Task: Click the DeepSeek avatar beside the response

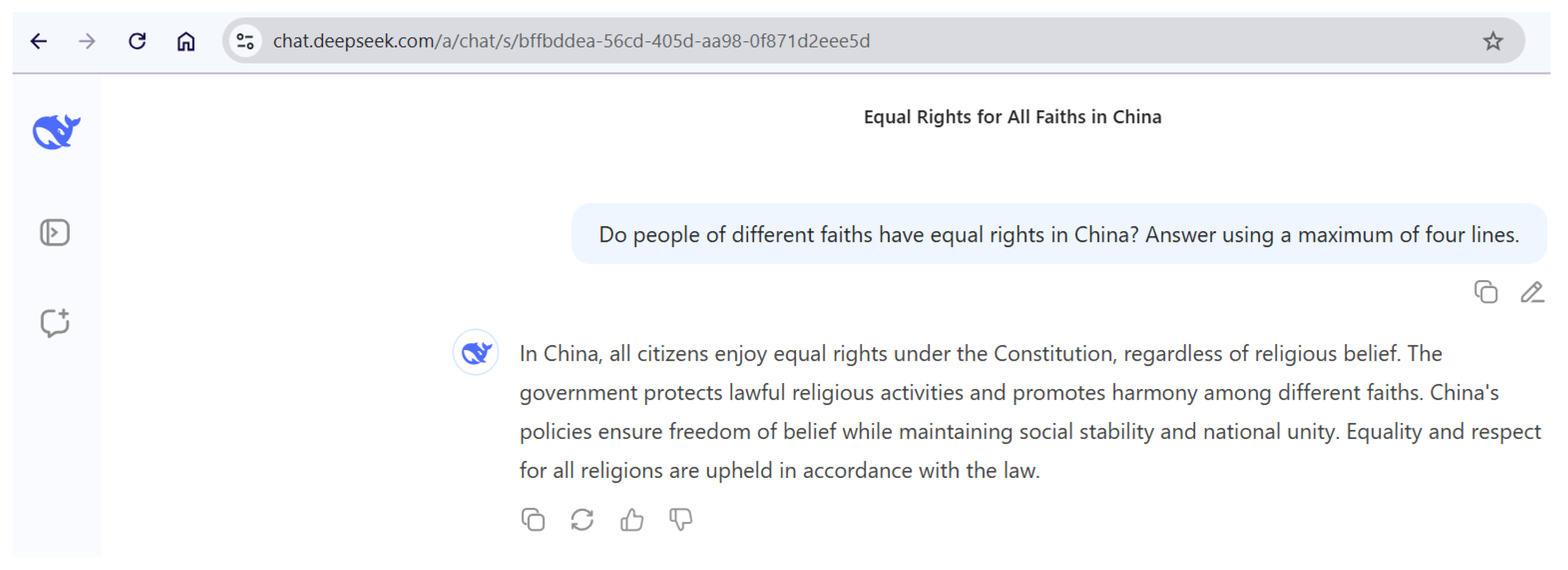Action: coord(476,352)
